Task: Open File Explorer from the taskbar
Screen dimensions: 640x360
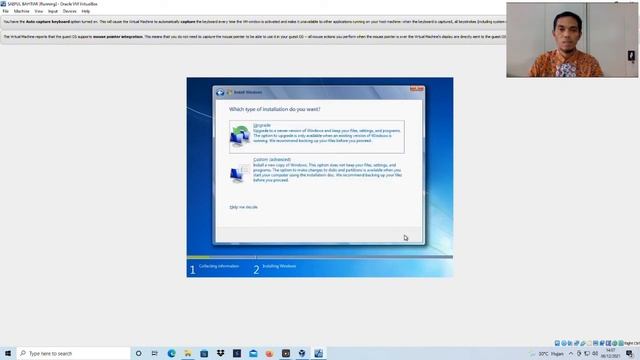Action: click(x=188, y=353)
